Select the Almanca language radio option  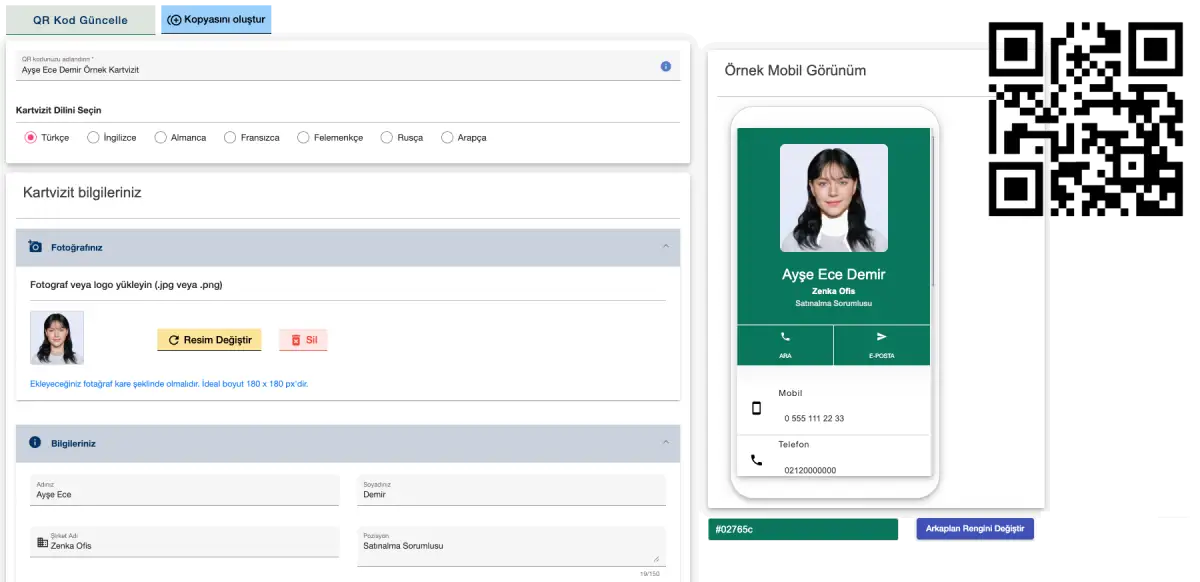click(160, 138)
